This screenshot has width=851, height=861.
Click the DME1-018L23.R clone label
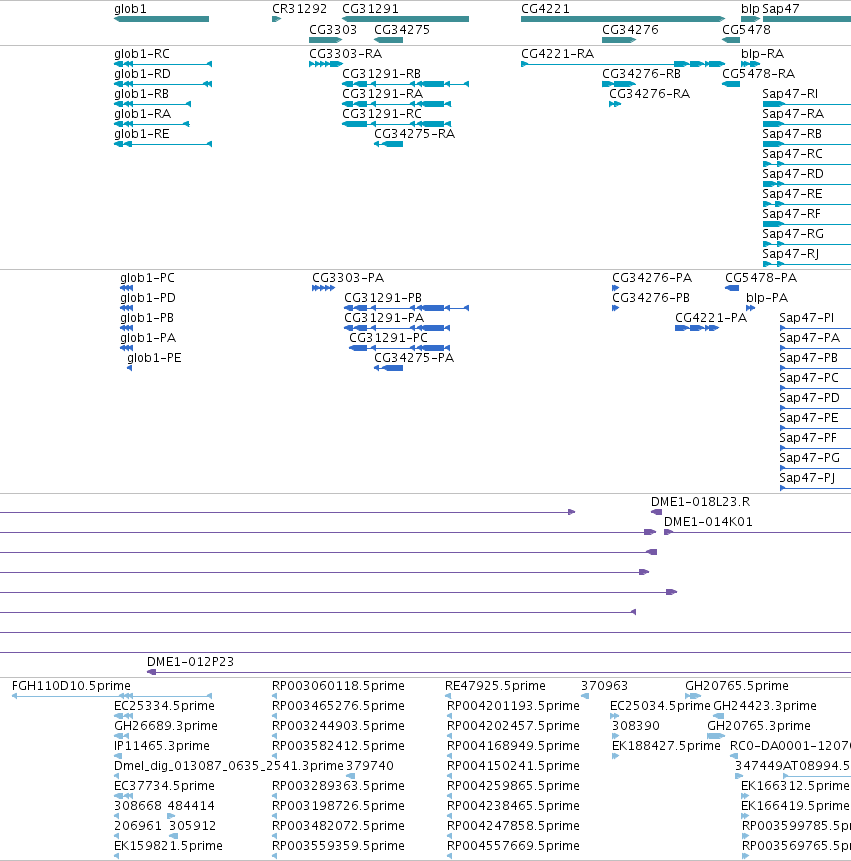pyautogui.click(x=701, y=502)
